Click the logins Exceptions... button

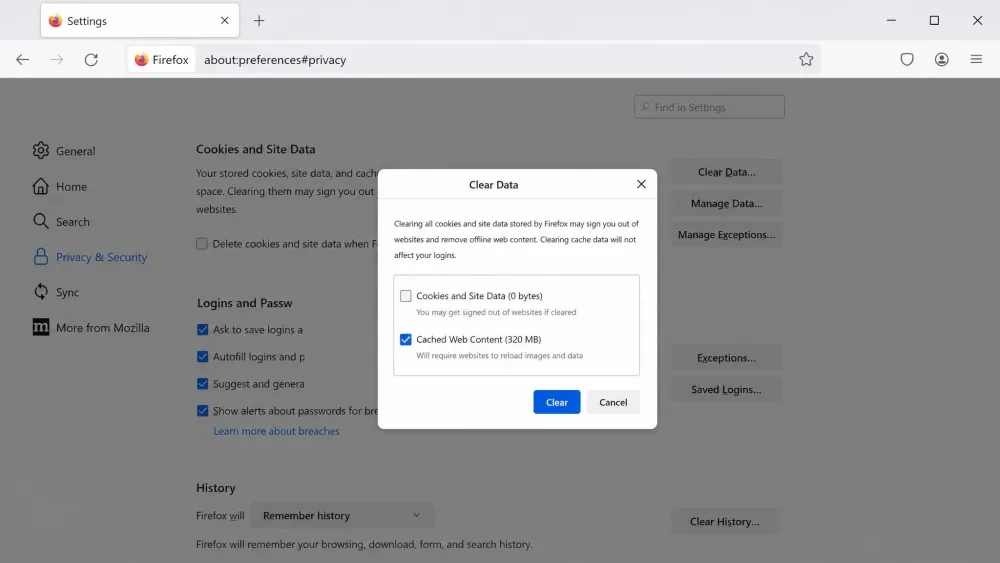click(726, 358)
